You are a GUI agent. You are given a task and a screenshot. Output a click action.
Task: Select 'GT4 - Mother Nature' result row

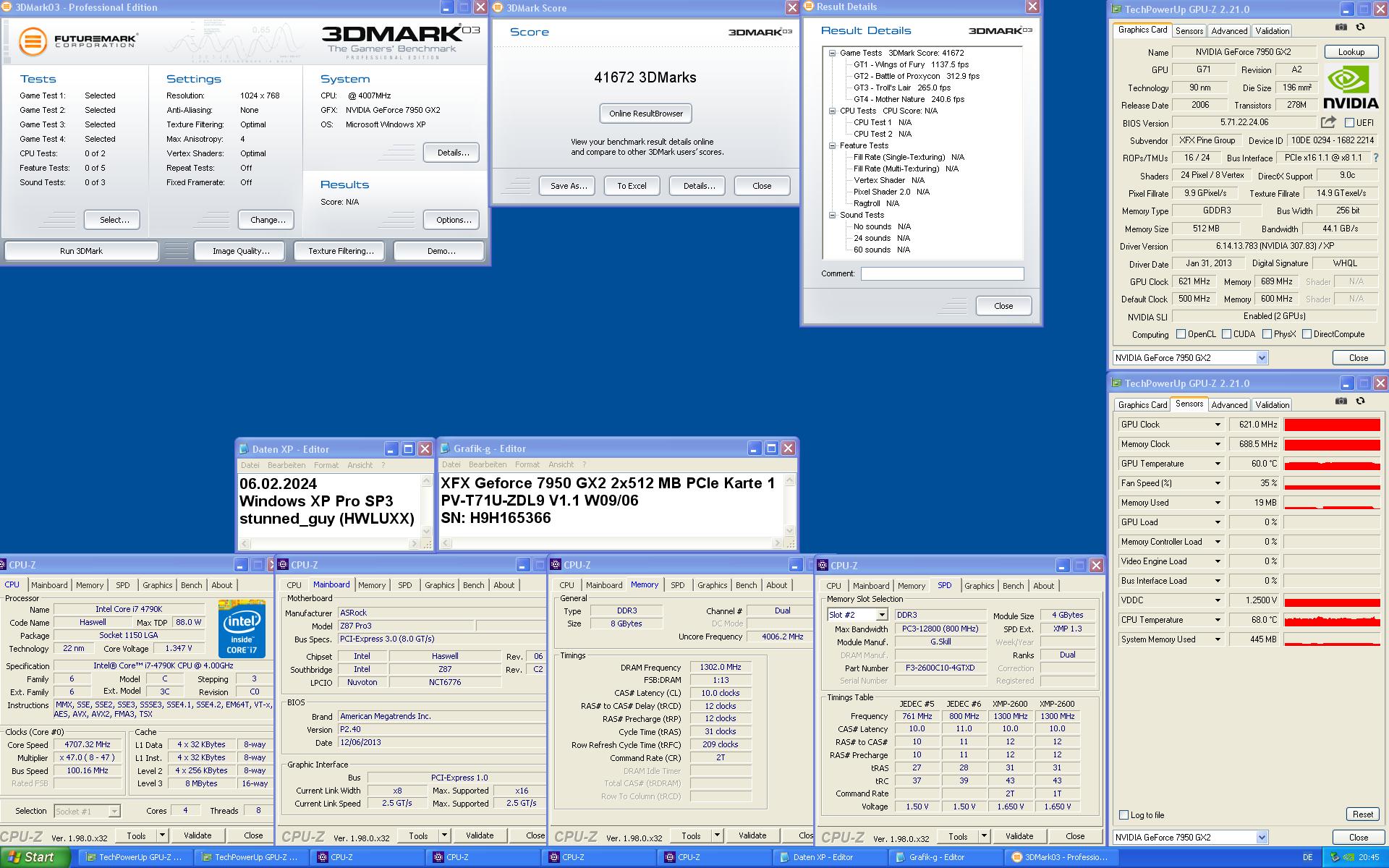[x=909, y=99]
